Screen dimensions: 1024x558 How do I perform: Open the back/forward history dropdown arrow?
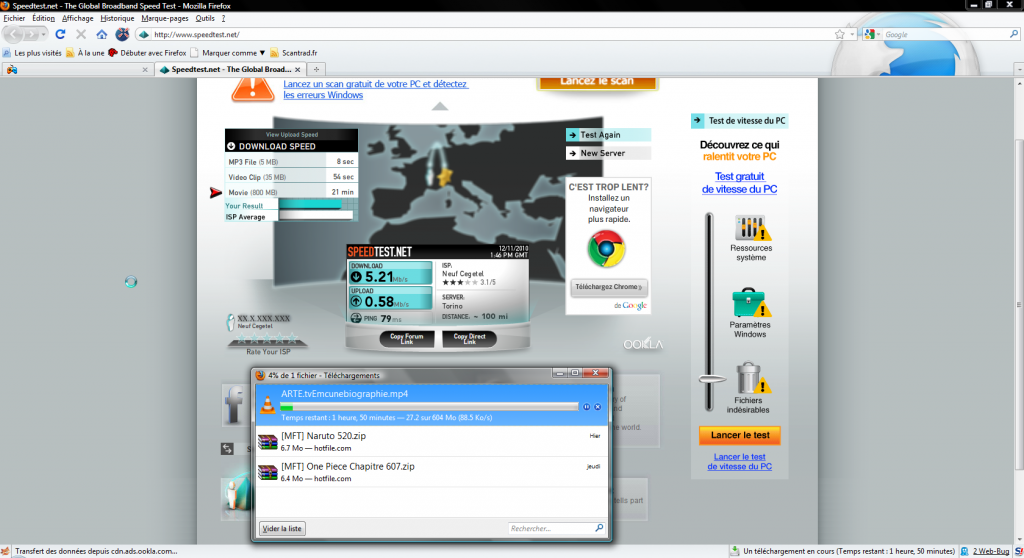pos(44,34)
